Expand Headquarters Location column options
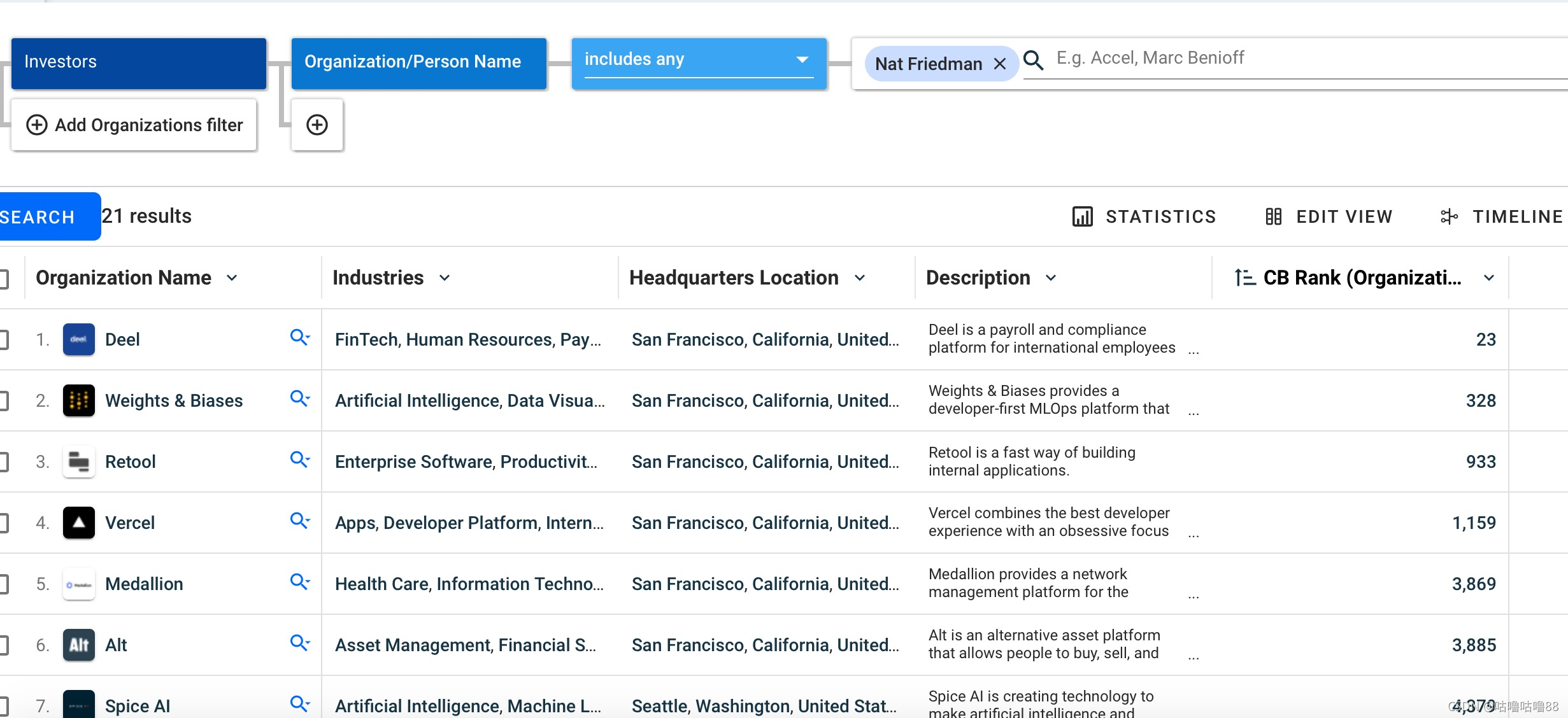The height and width of the screenshot is (718, 1568). coord(860,278)
